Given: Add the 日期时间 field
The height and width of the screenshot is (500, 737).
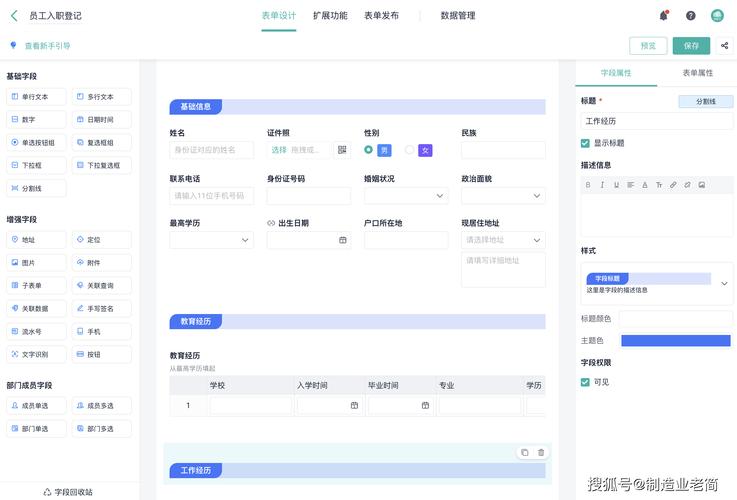Looking at the screenshot, I should tap(102, 120).
